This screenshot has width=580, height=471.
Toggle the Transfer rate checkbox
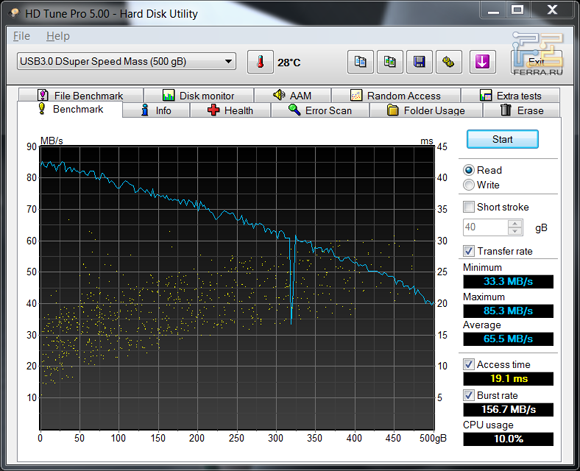tap(469, 251)
